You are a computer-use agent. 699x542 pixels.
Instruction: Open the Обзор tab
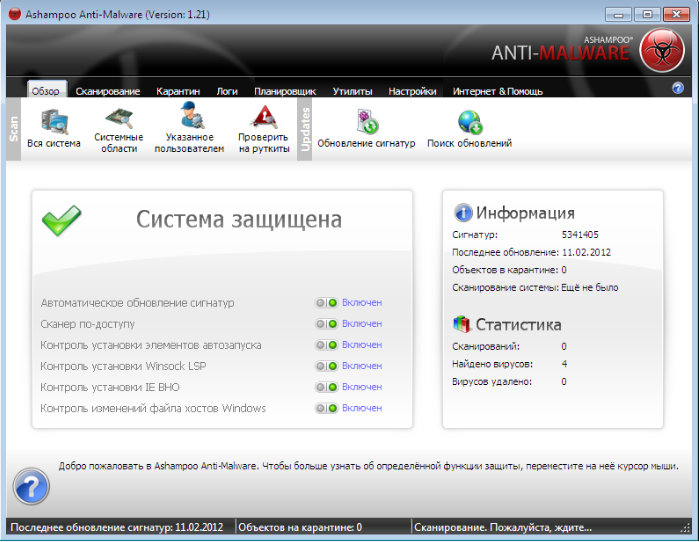(x=45, y=91)
